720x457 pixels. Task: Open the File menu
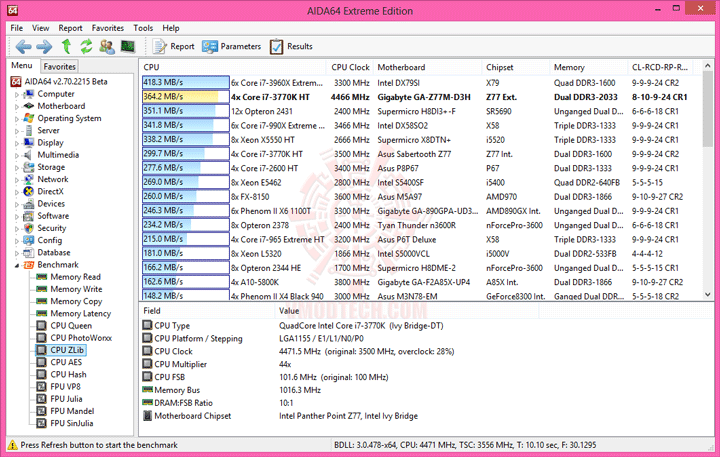coord(17,28)
